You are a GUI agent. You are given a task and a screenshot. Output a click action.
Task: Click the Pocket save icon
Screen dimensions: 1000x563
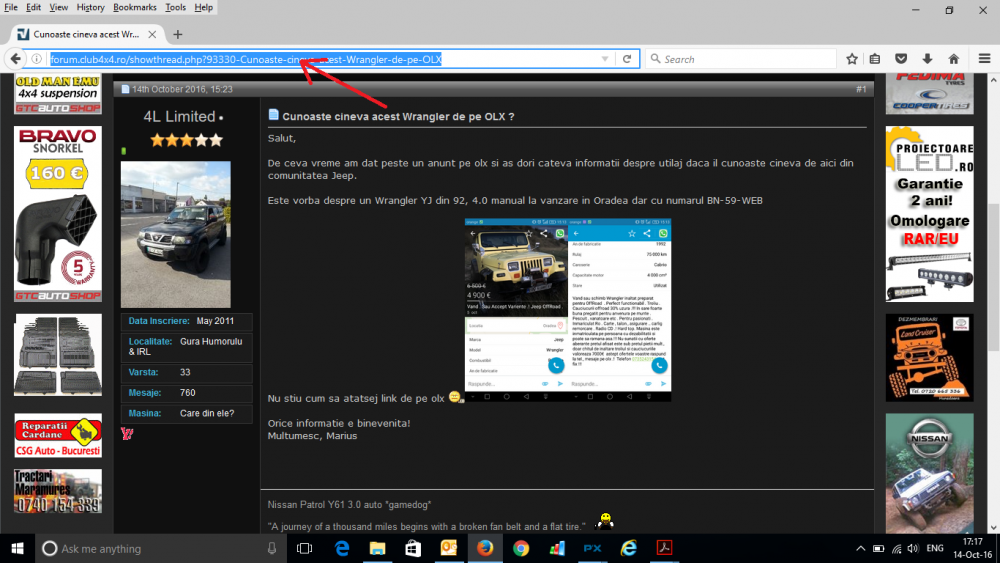point(901,59)
